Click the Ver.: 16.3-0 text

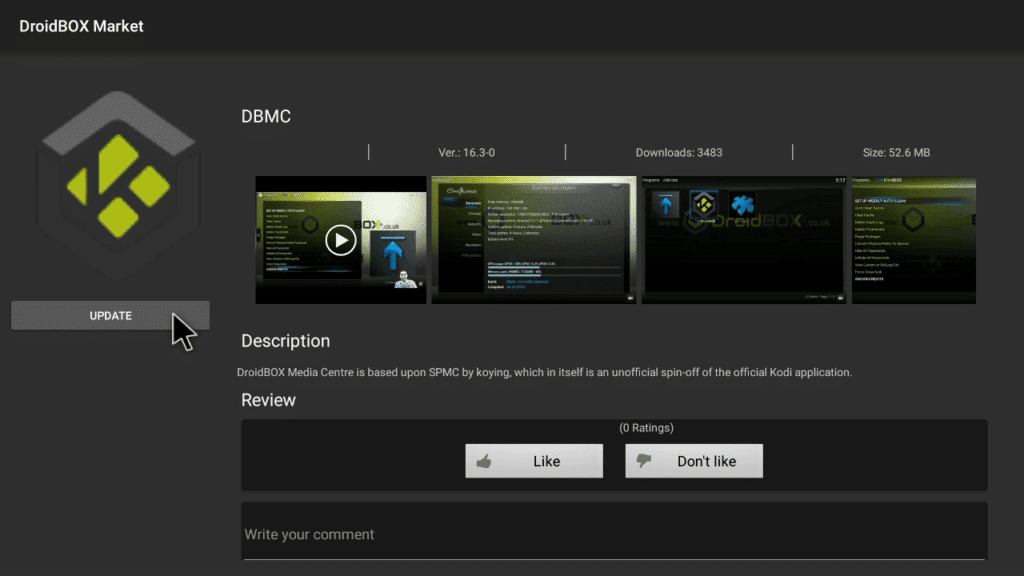[x=466, y=153]
